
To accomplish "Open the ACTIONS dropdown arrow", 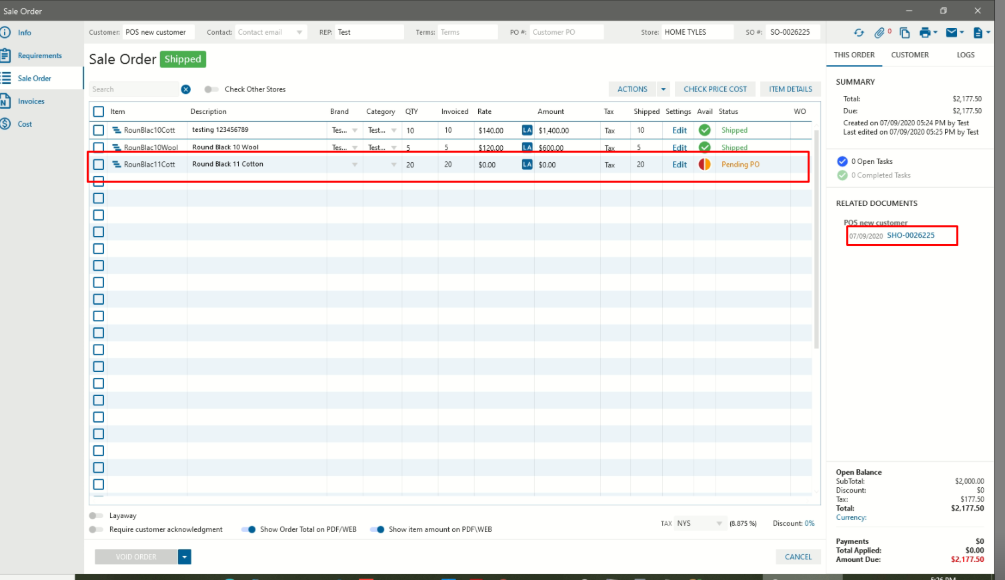I will 663,89.
